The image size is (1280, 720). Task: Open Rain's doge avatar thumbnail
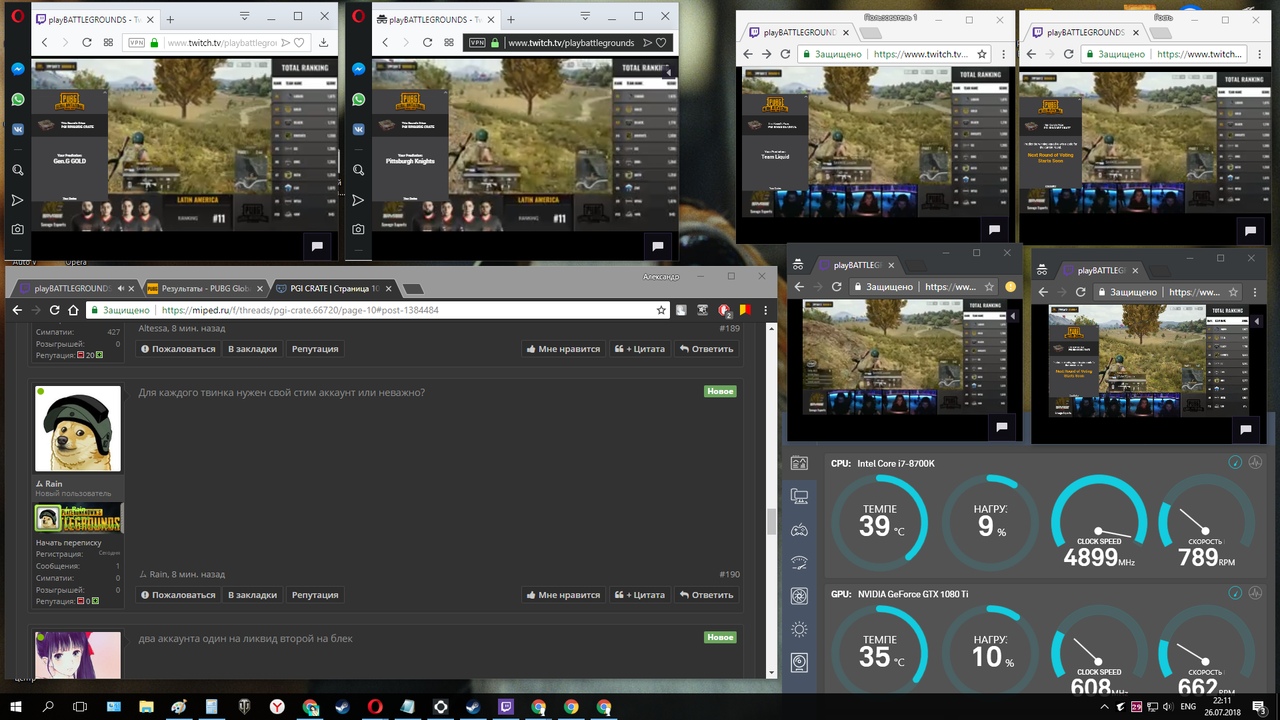click(78, 428)
